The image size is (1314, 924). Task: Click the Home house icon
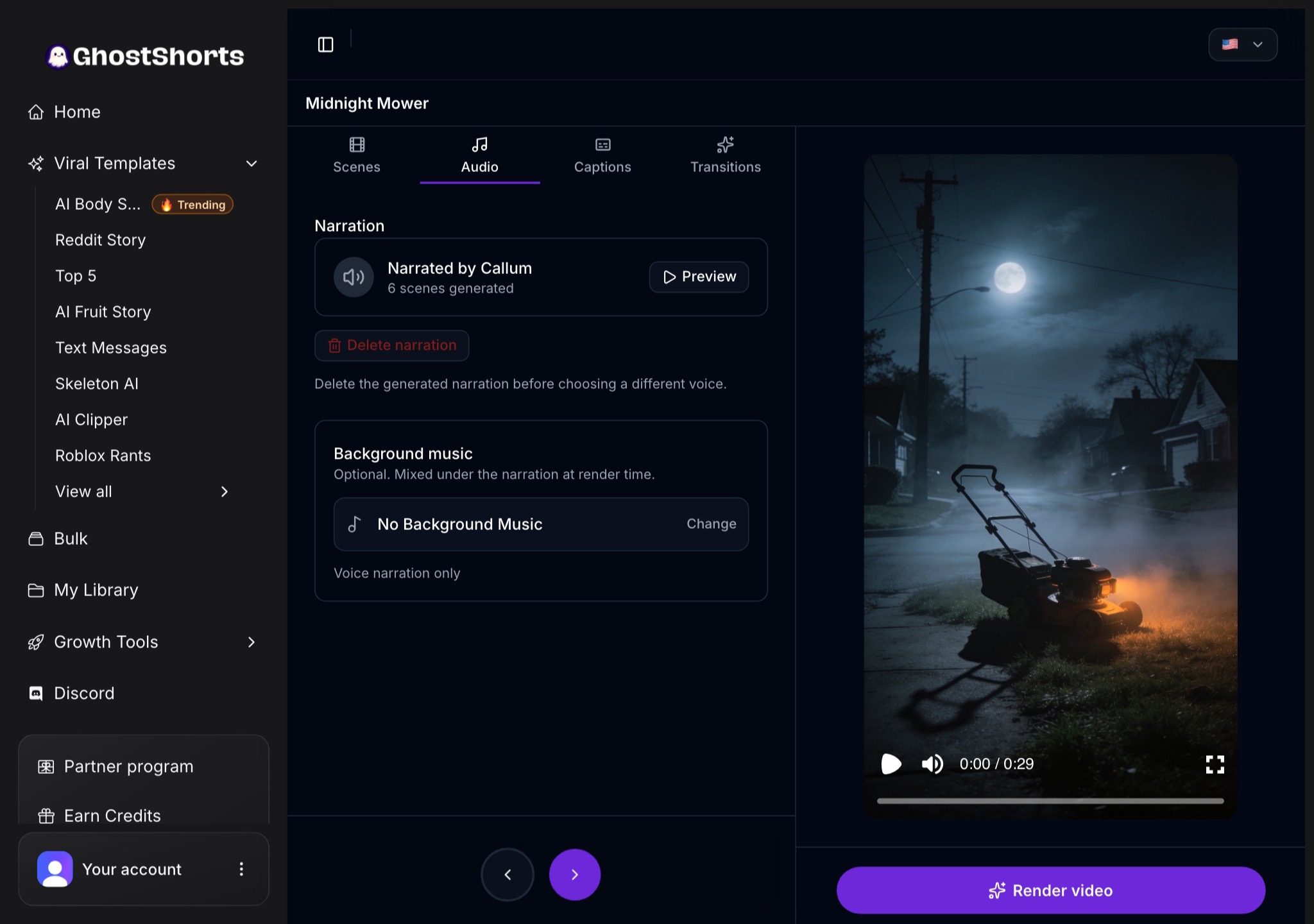36,112
